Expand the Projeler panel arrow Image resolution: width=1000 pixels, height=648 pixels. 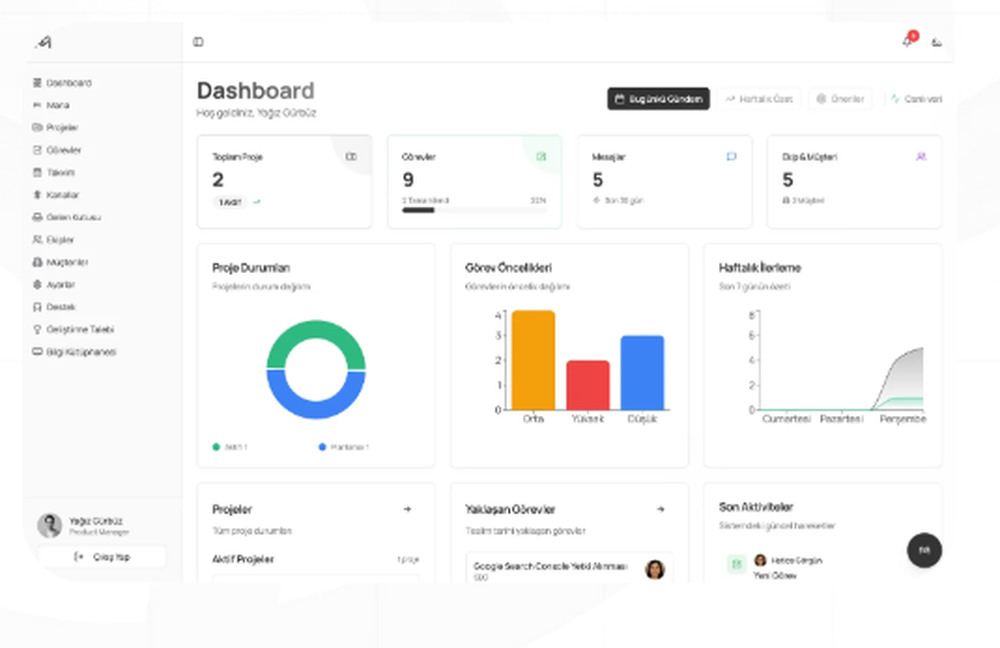pos(408,509)
